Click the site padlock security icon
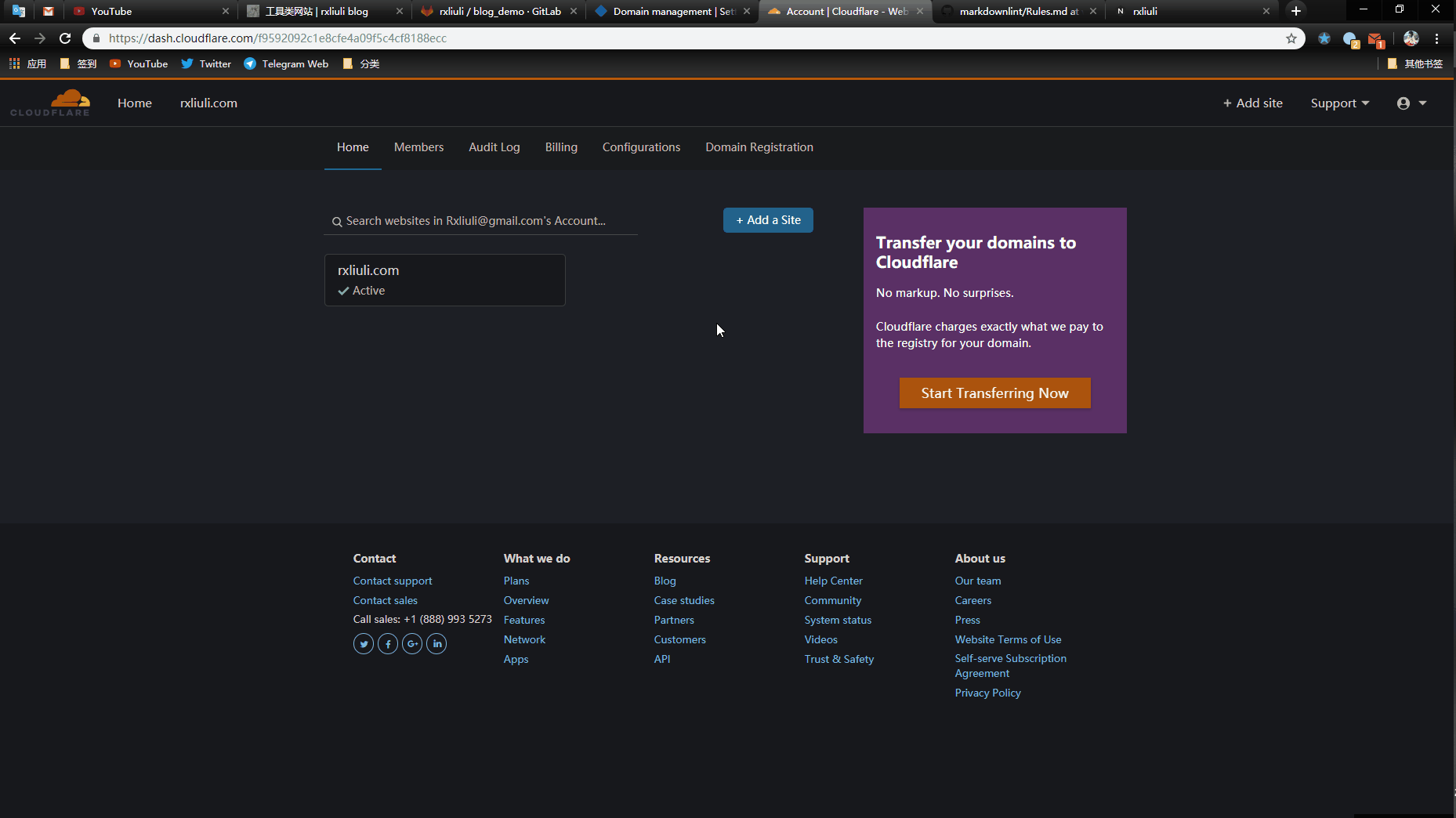1456x818 pixels. pos(96,38)
